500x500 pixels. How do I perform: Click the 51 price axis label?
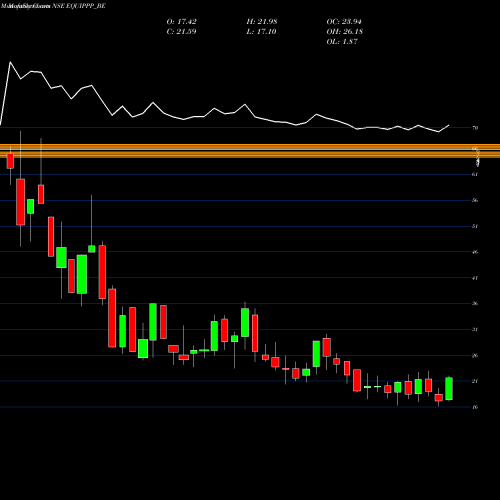point(475,226)
